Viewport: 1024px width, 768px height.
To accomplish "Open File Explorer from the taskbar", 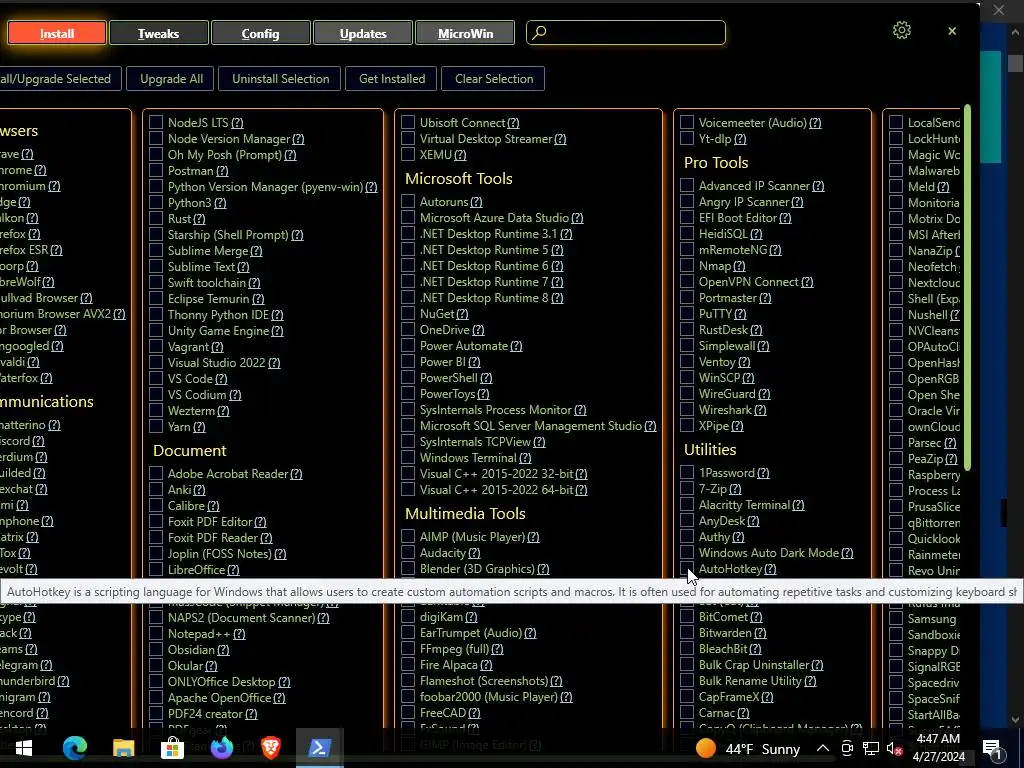I will [x=123, y=747].
